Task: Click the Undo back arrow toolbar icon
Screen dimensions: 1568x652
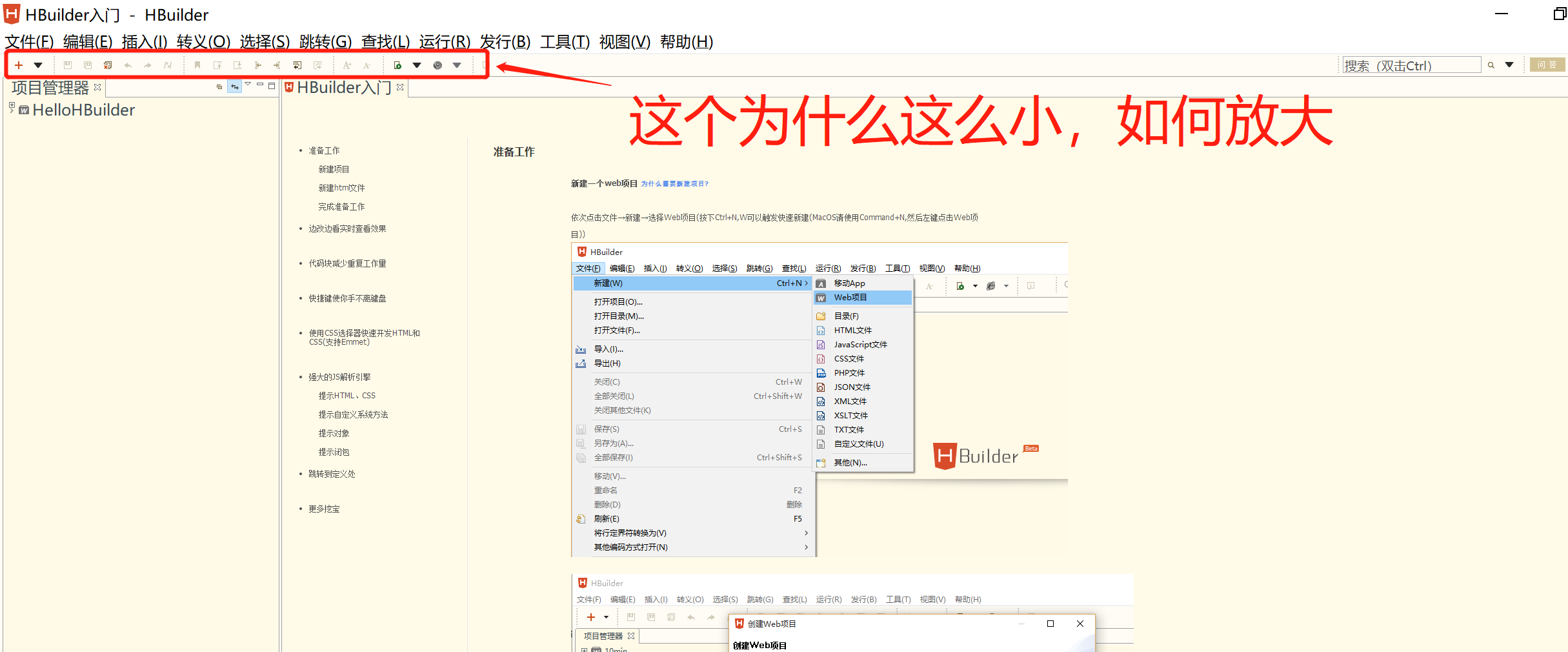Action: click(x=128, y=65)
